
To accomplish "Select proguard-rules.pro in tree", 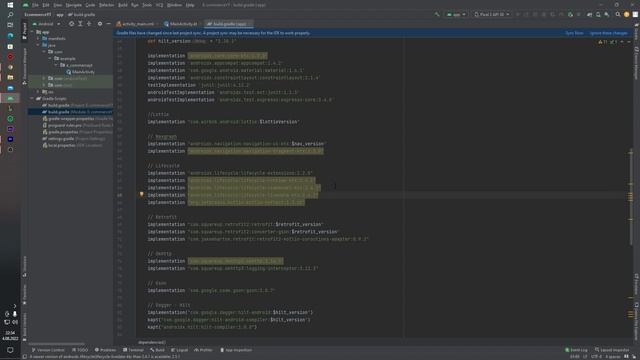I will (x=77, y=125).
